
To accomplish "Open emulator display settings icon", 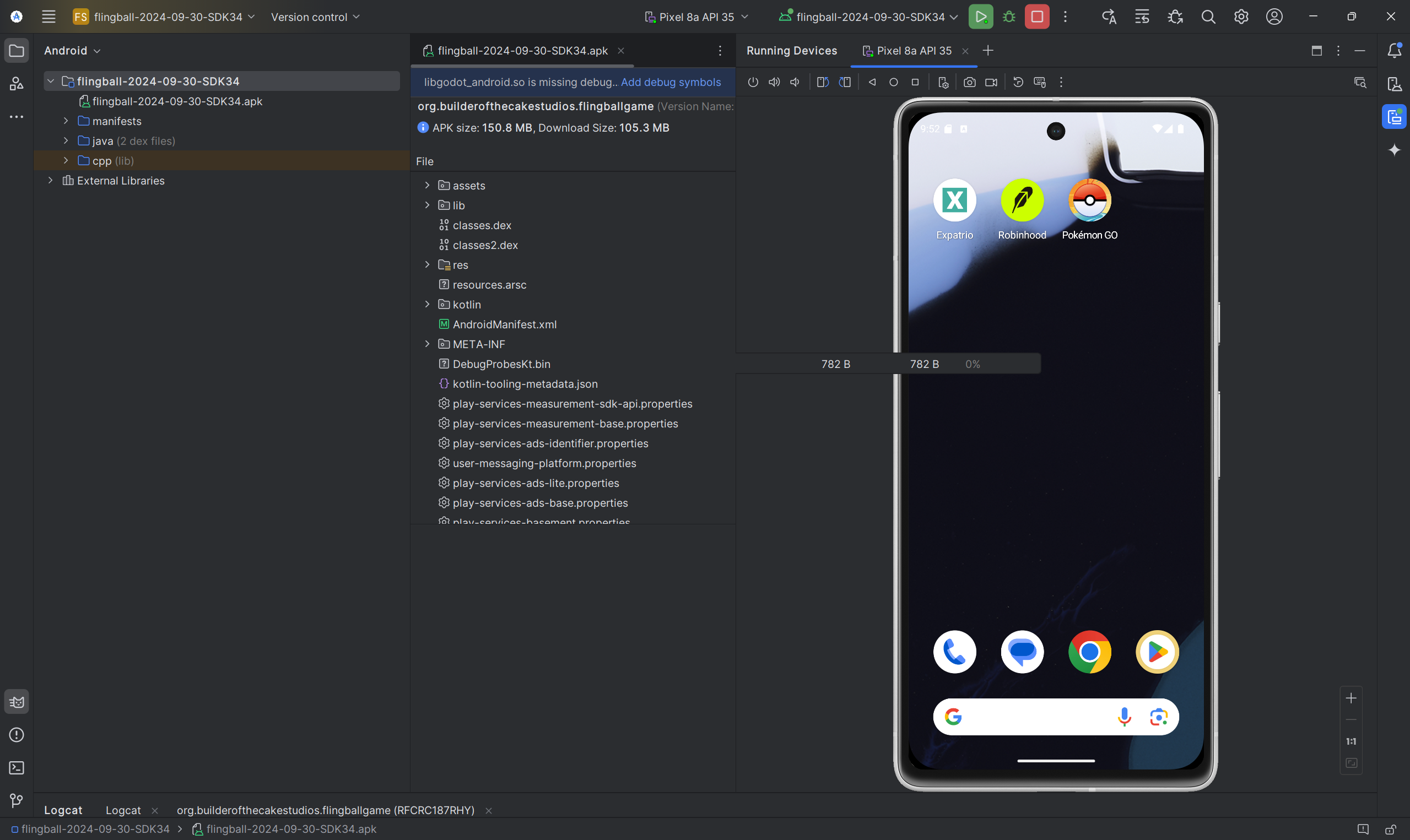I will [943, 83].
